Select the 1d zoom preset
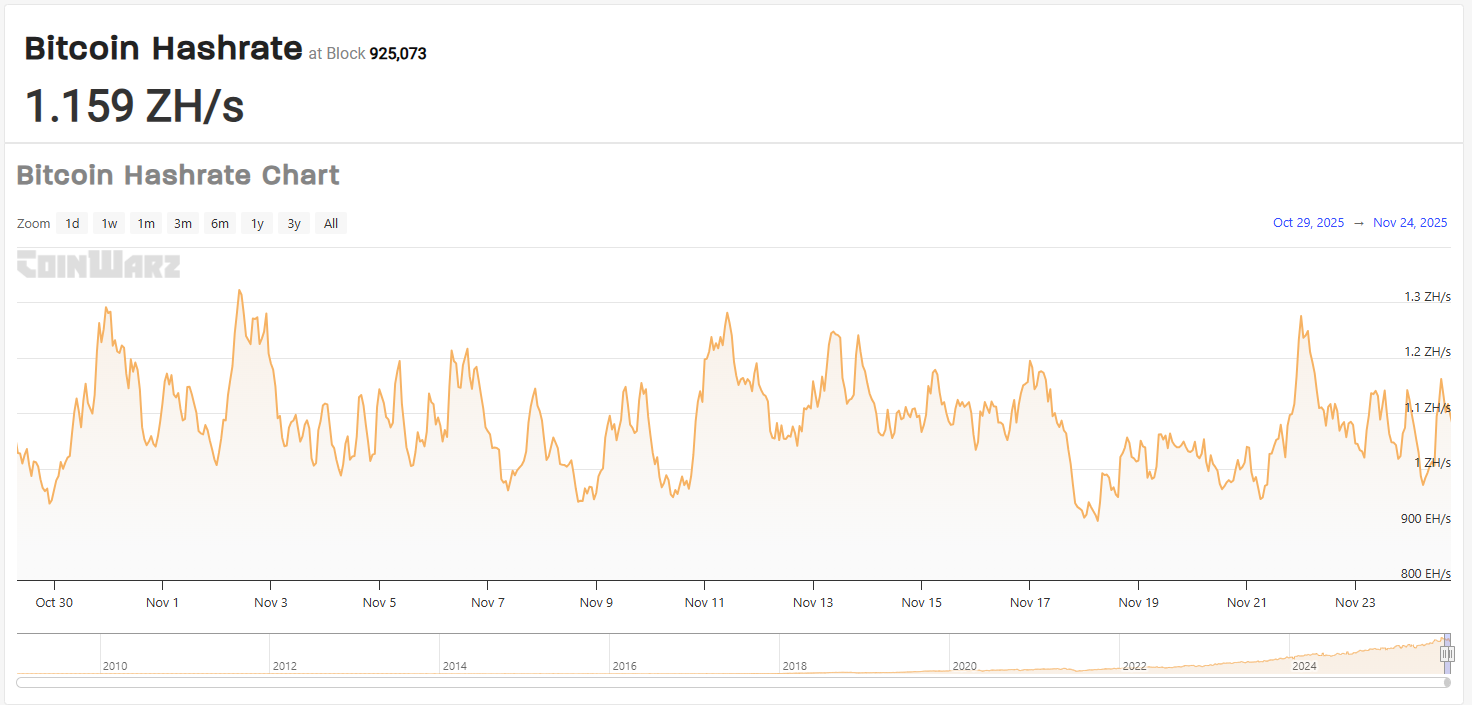The height and width of the screenshot is (705, 1472). pyautogui.click(x=71, y=223)
